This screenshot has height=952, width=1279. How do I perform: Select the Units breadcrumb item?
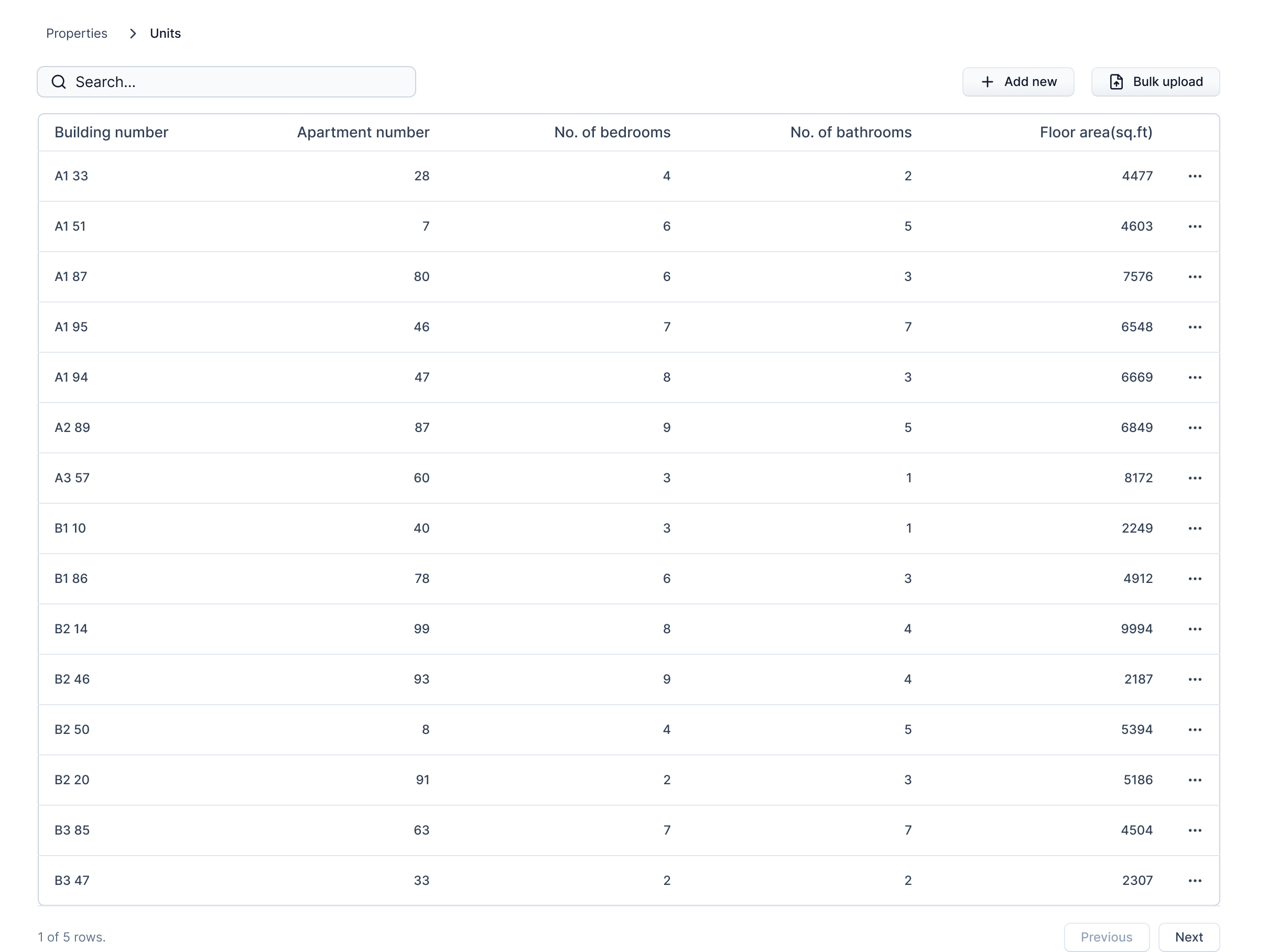point(165,34)
